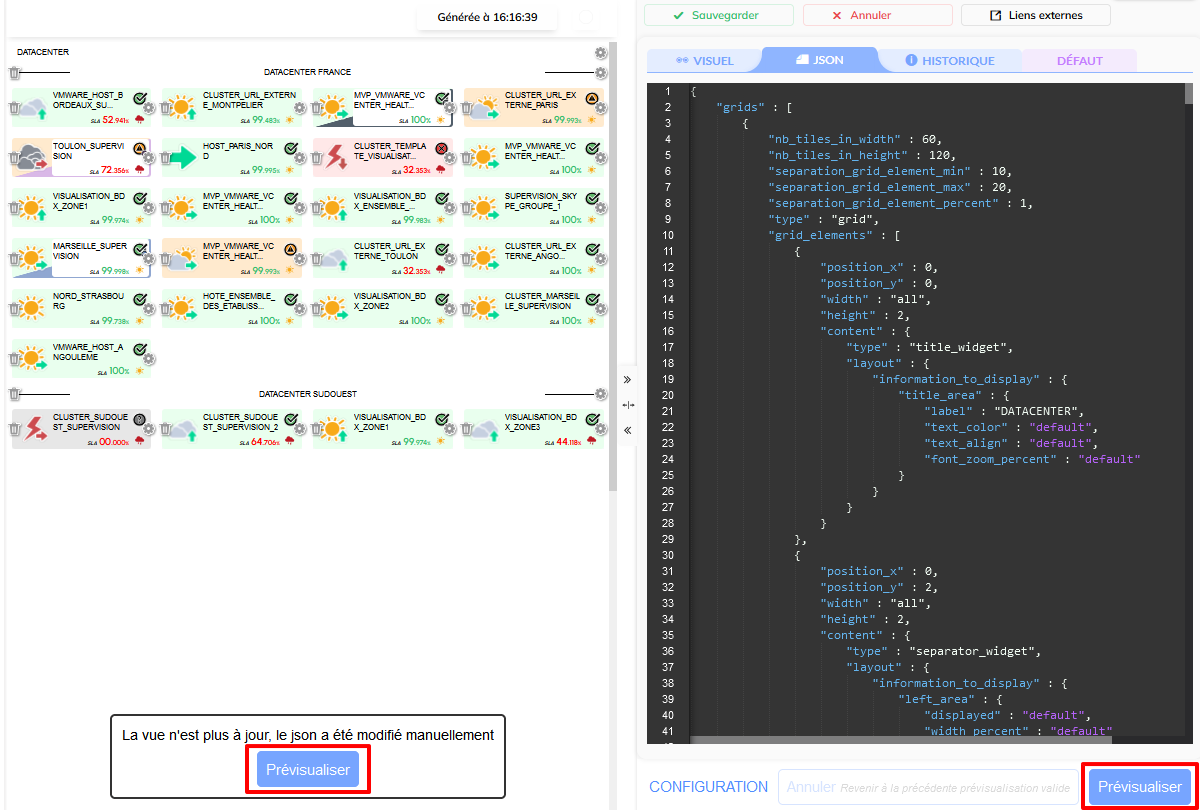This screenshot has width=1200, height=810.
Task: Open settings gear of HOST_PARIS_NORD tile
Action: [x=300, y=158]
